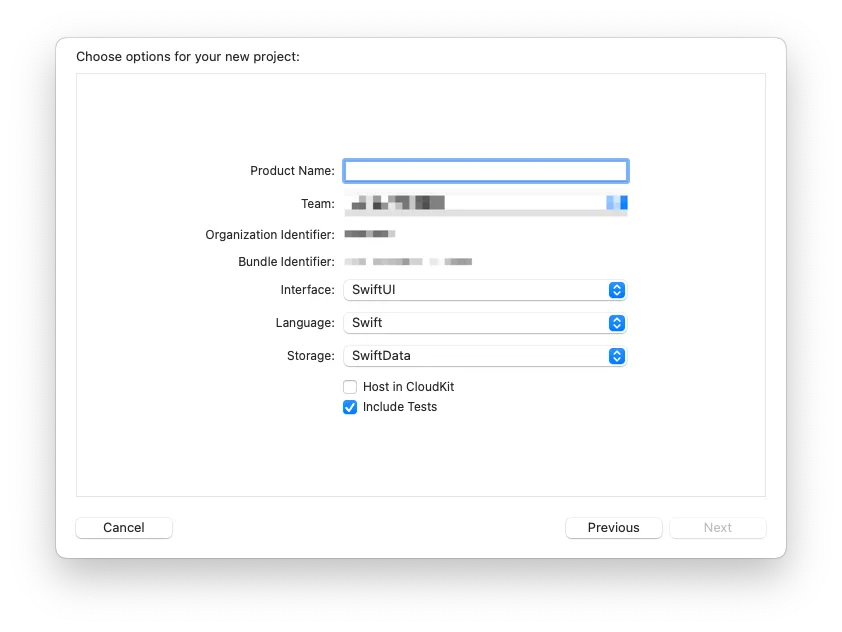Disable the Include Tests checkbox
842x632 pixels.
[350, 407]
